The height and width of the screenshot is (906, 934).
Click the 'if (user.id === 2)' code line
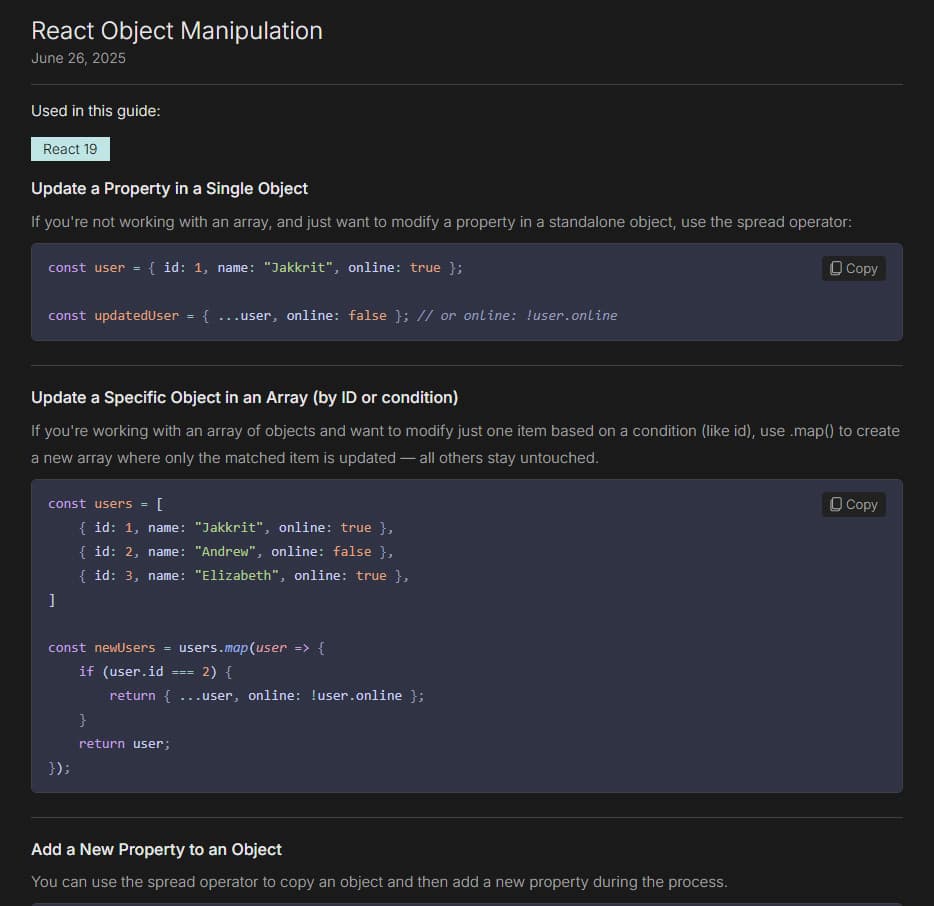pyautogui.click(x=155, y=671)
